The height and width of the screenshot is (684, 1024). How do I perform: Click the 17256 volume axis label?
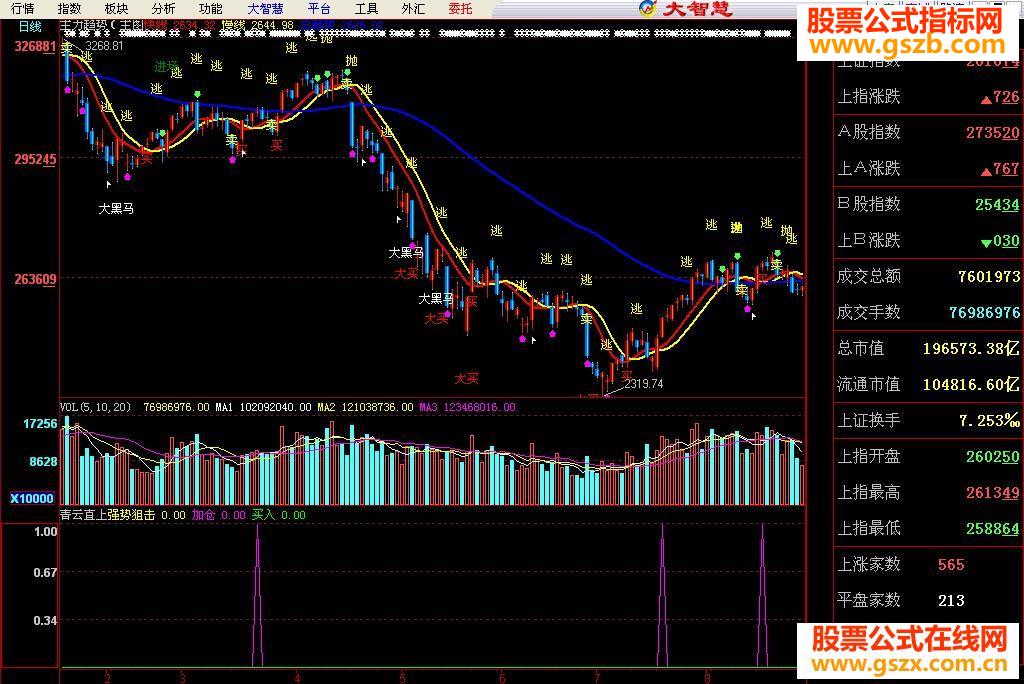tap(40, 424)
